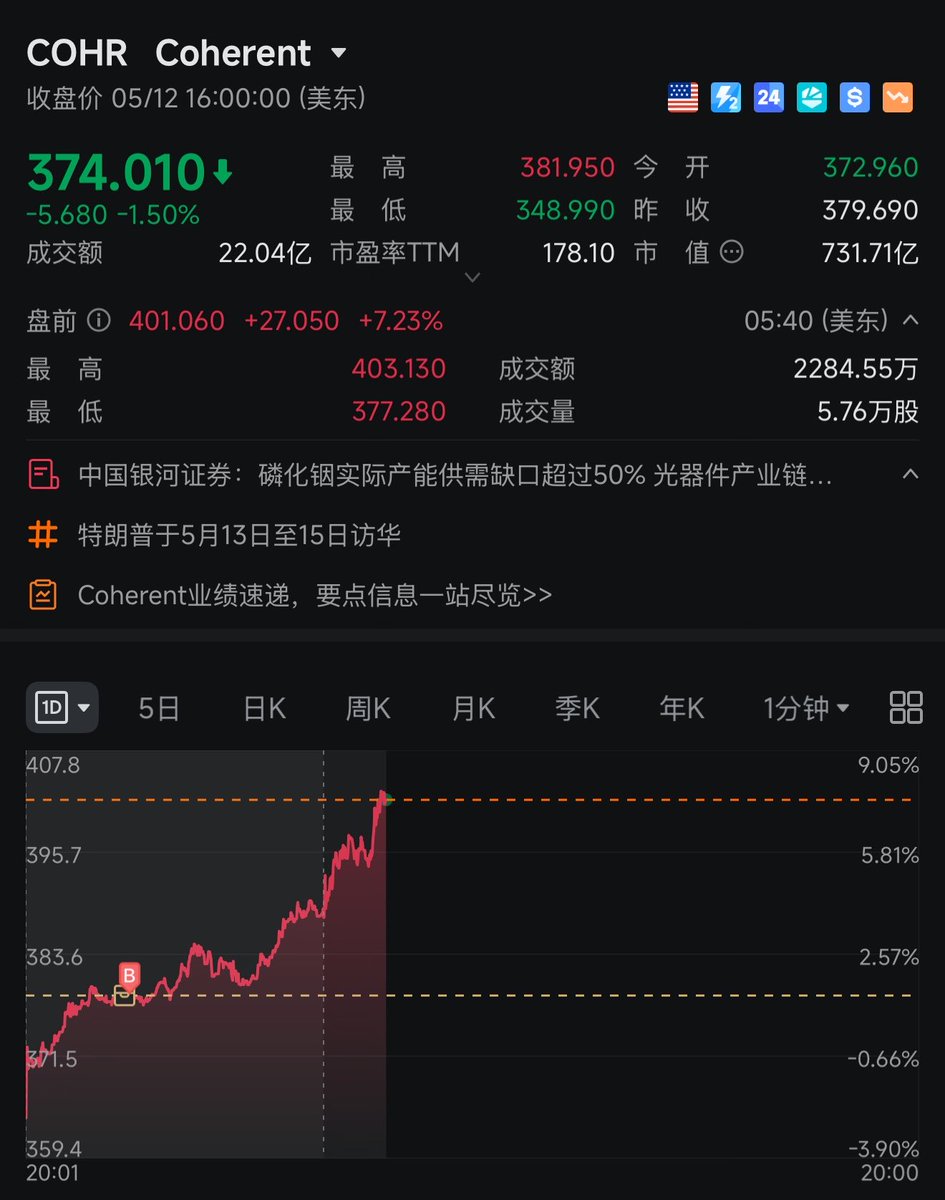Switch to the 月K chart tab

coord(473,709)
